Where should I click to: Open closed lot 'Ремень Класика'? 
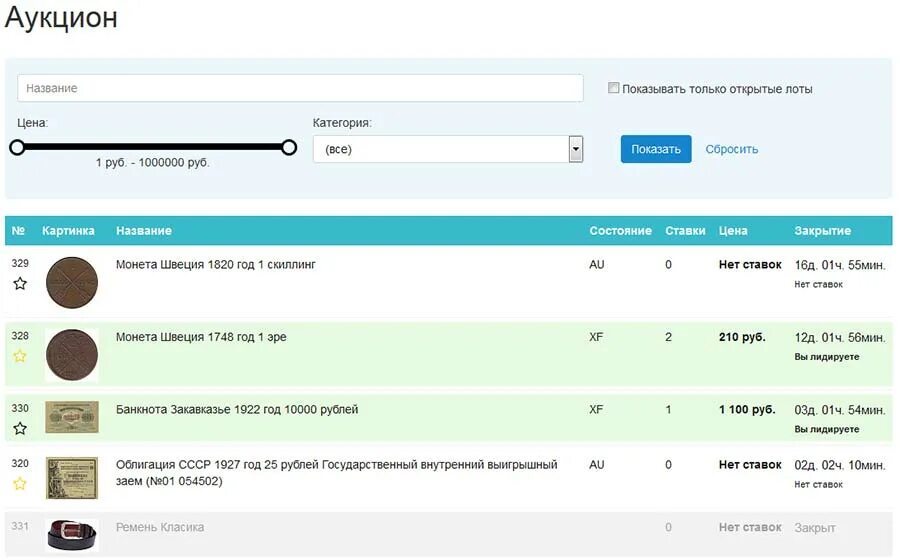click(x=160, y=527)
